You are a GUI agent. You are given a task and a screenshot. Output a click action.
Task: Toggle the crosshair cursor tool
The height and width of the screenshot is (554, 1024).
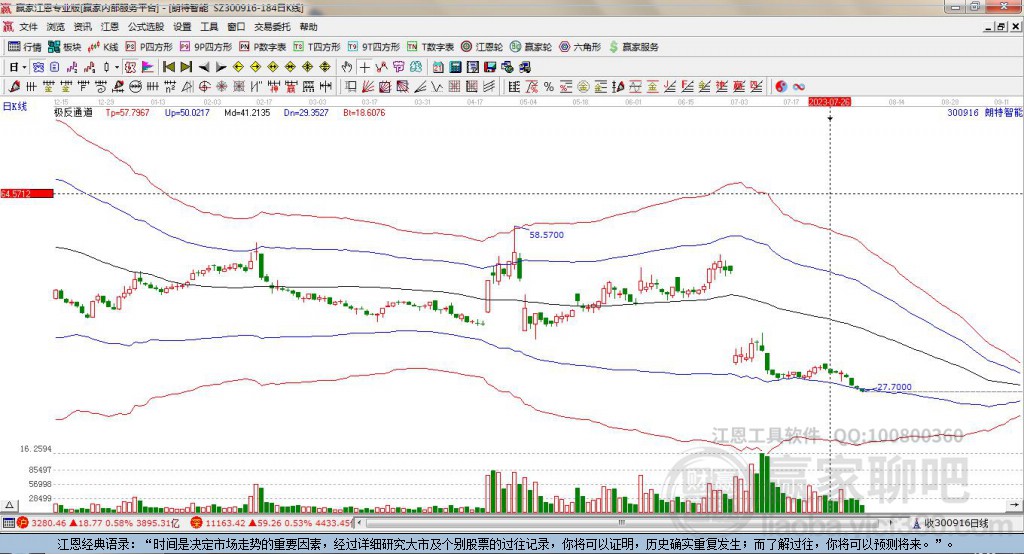coord(364,67)
